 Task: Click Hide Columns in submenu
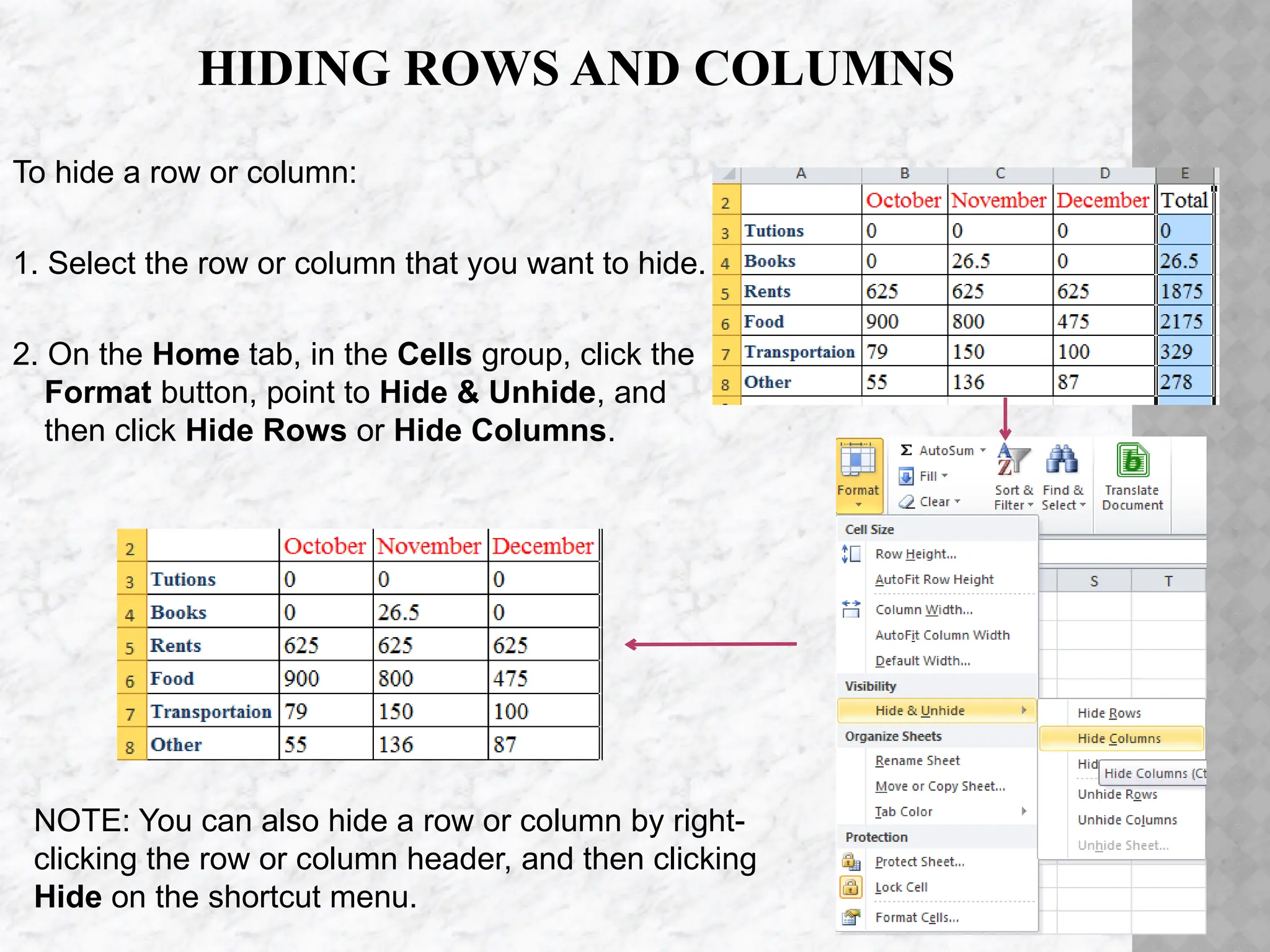(x=1121, y=738)
